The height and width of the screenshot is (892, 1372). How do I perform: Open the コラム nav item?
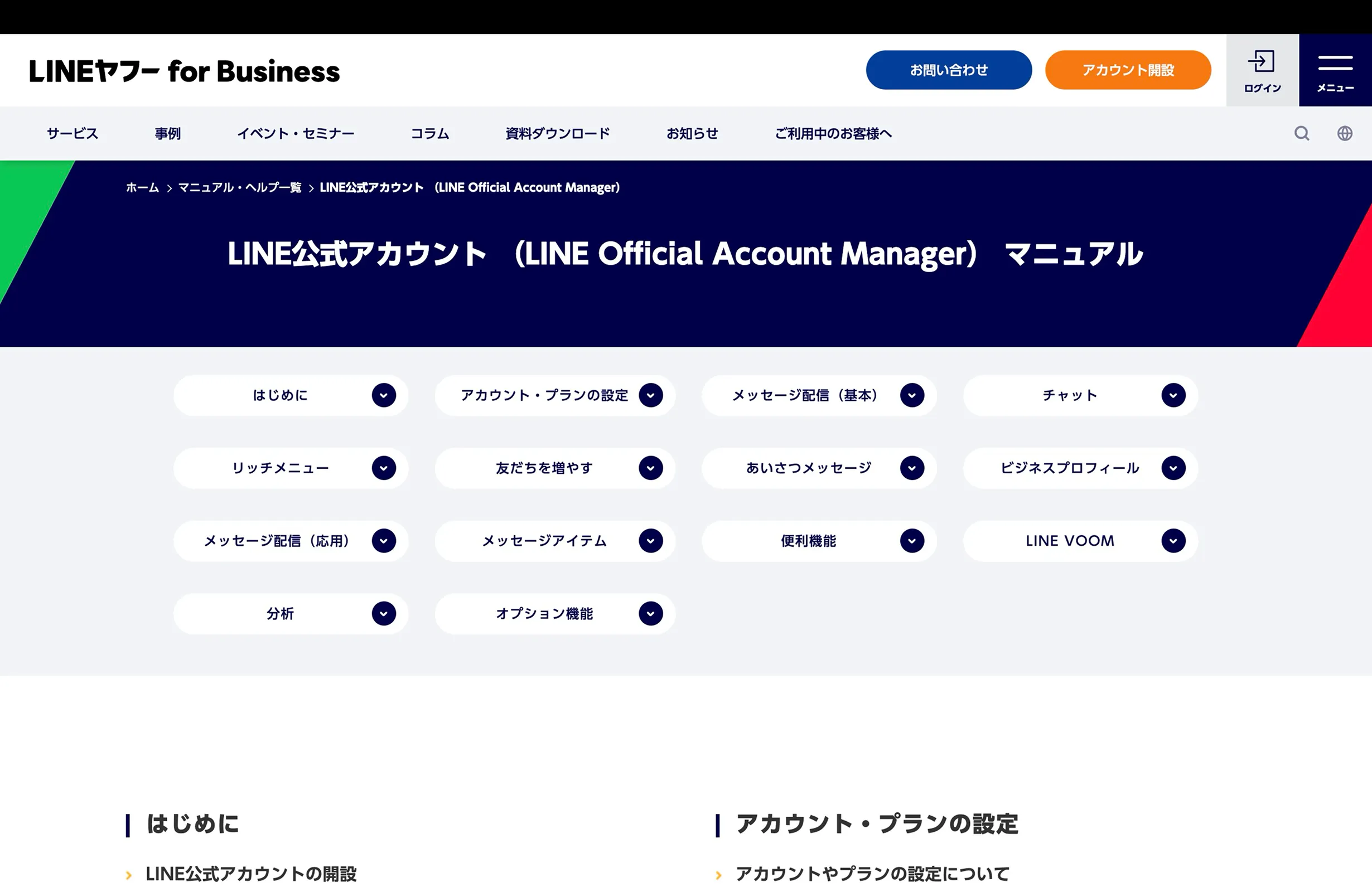(430, 134)
